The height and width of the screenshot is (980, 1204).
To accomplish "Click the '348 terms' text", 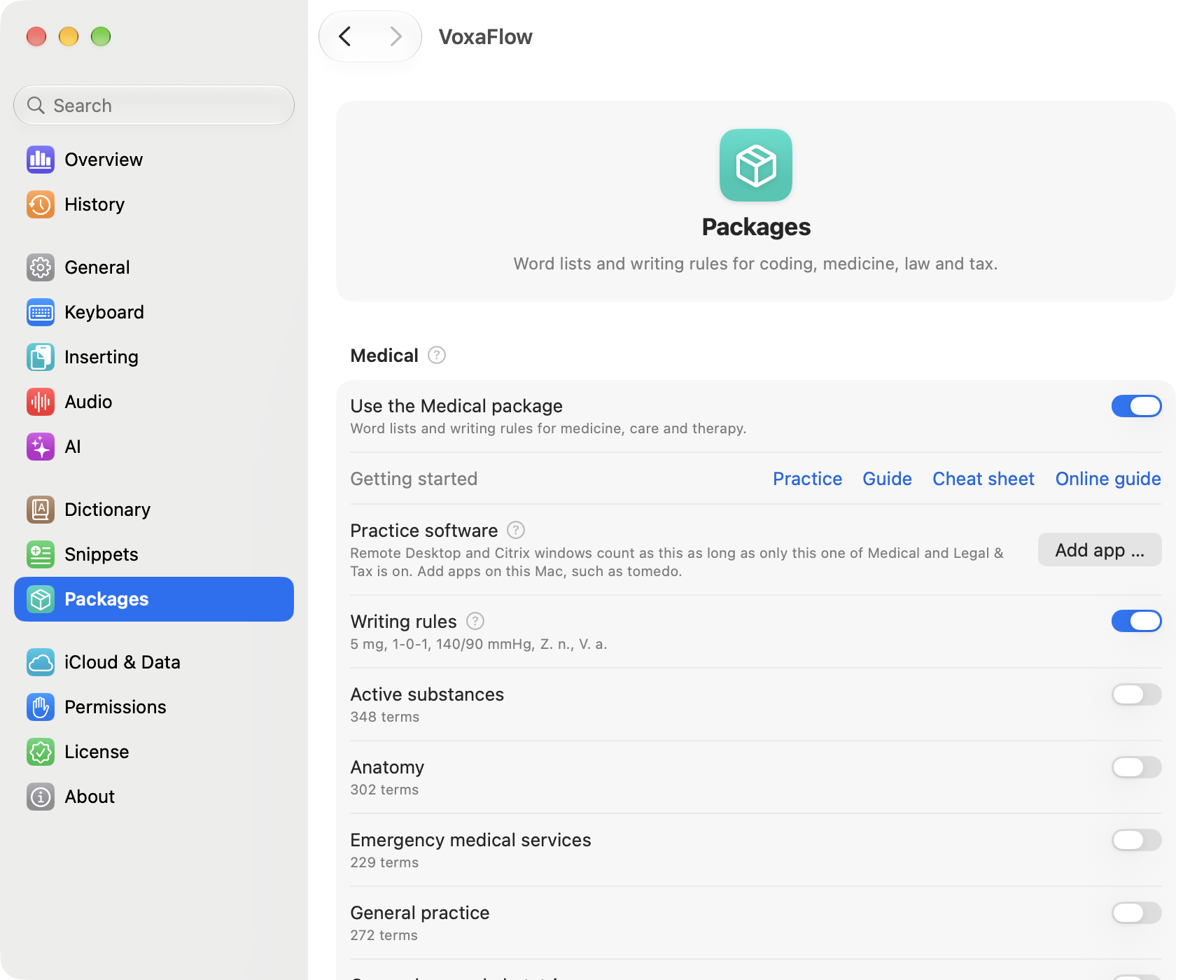I will pos(385,717).
